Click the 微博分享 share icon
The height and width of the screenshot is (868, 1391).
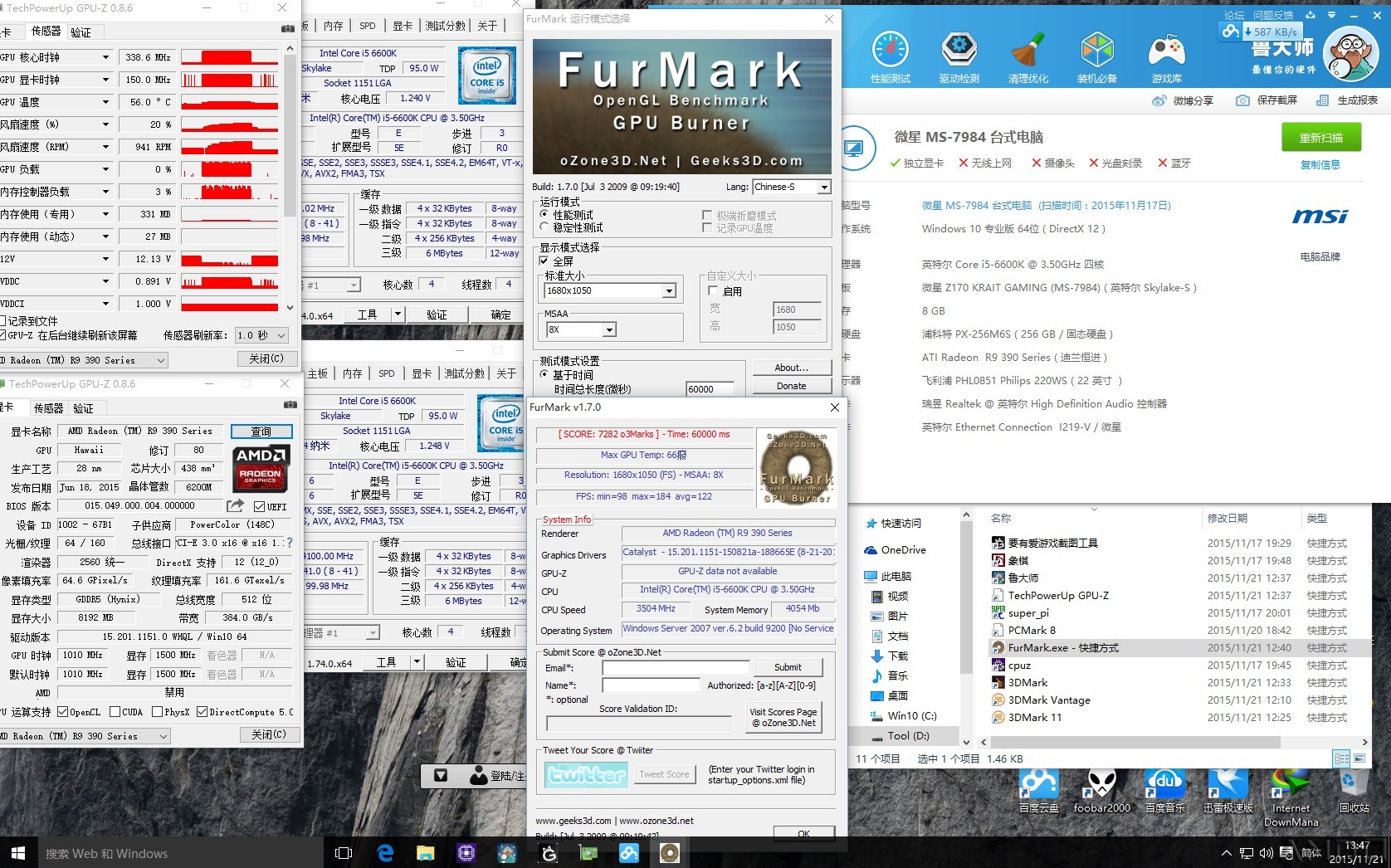pos(1159,100)
